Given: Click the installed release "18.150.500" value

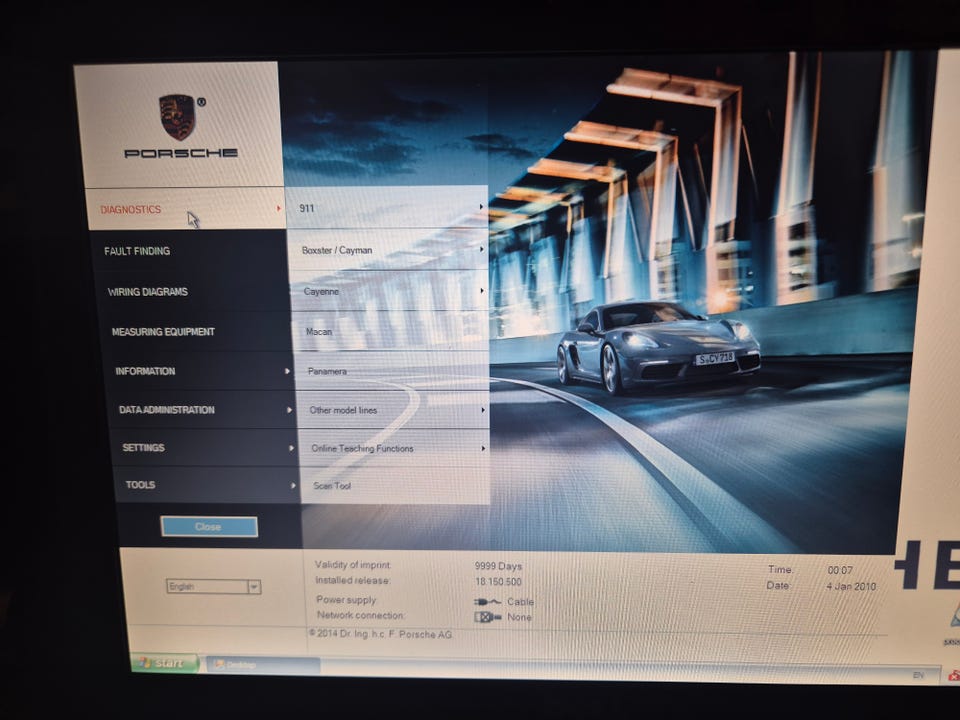Looking at the screenshot, I should coord(498,582).
